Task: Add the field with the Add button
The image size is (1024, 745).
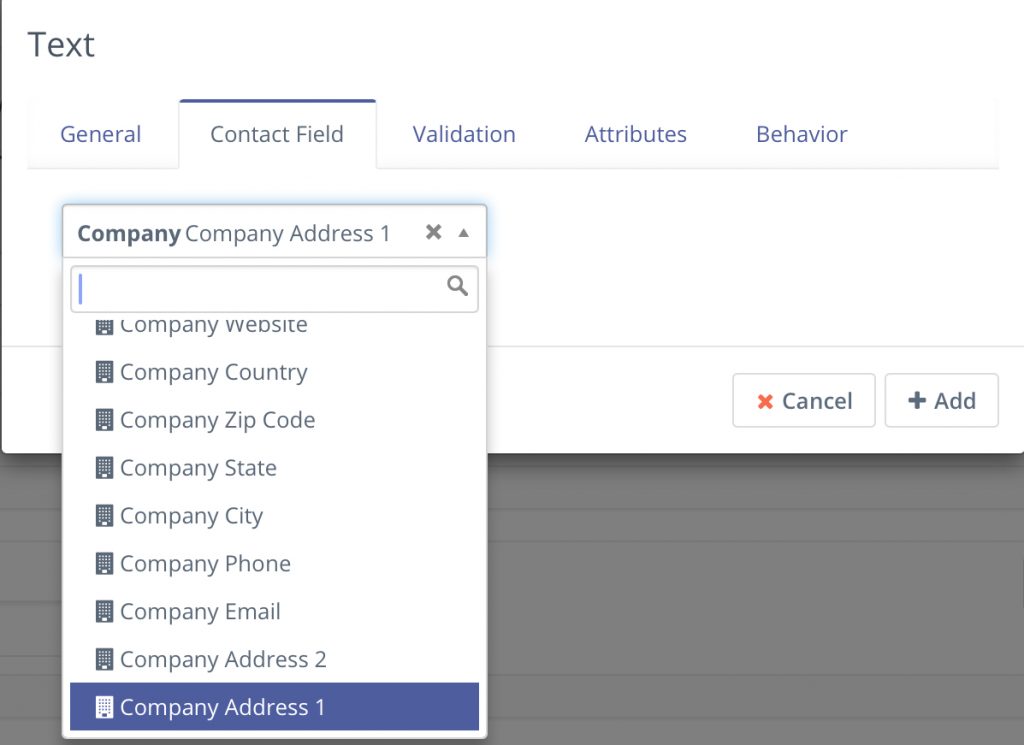Action: point(942,400)
